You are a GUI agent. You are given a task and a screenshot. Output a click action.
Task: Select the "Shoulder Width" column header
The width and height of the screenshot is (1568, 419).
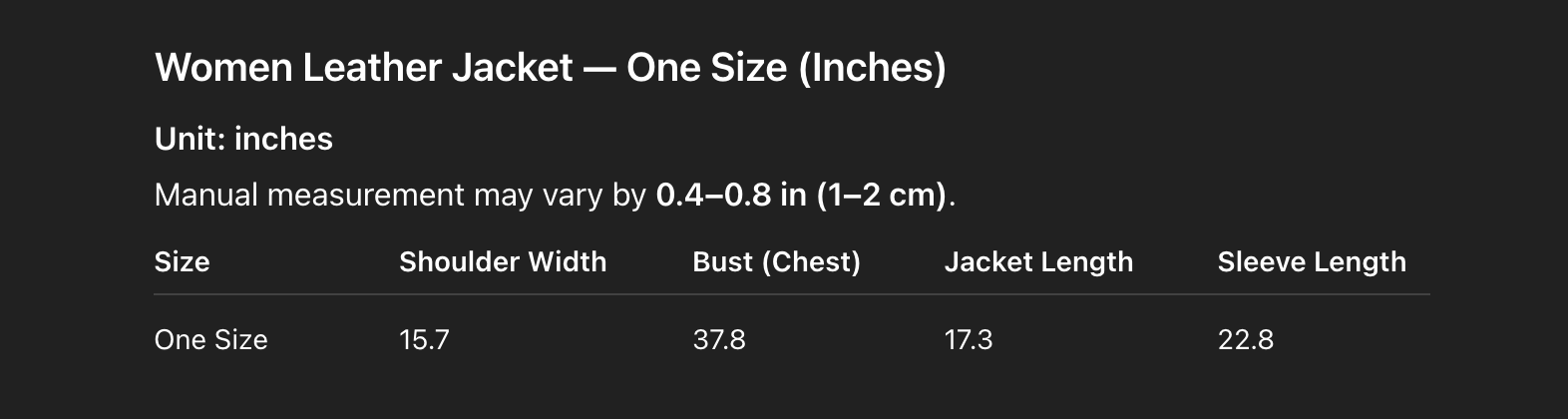[x=503, y=261]
